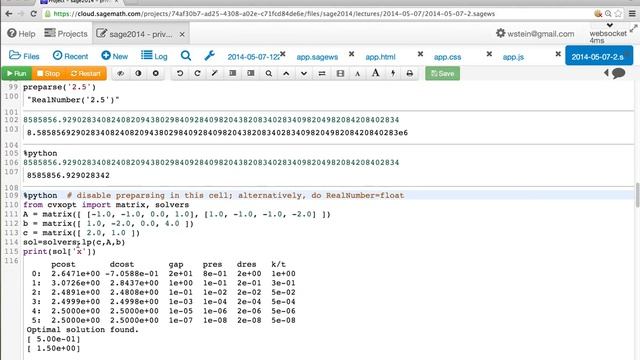
Task: Click the split view toolbar icon
Action: click(340, 73)
